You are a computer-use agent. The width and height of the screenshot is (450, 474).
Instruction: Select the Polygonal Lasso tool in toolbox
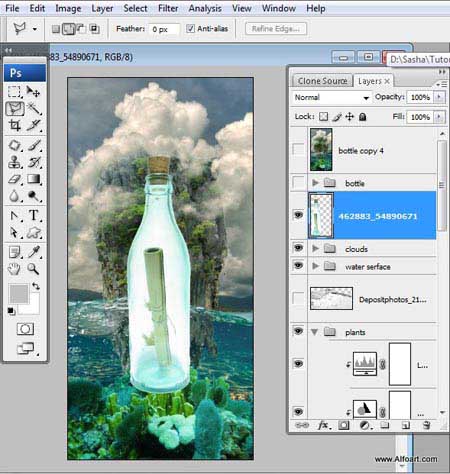click(x=15, y=109)
